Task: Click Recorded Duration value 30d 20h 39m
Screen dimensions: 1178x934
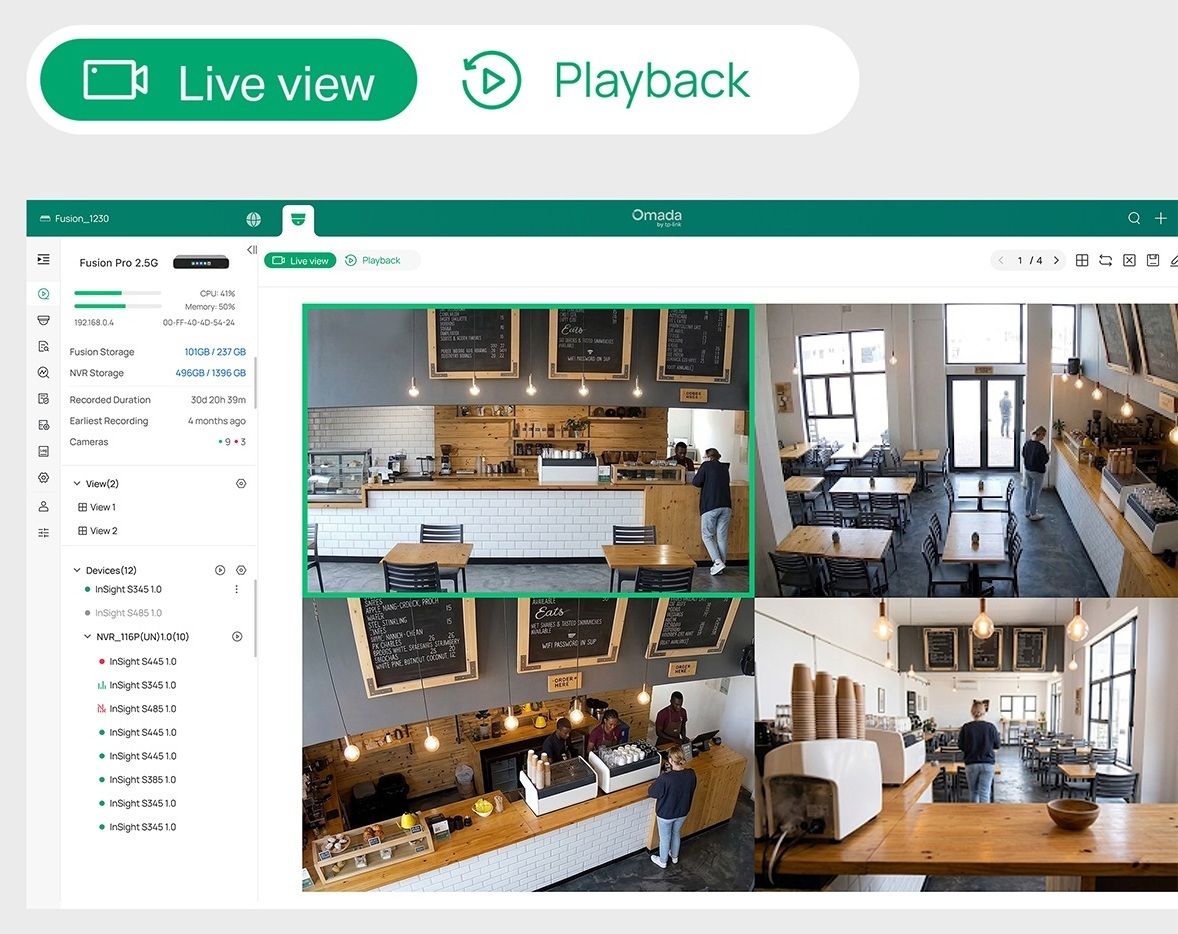Action: [x=218, y=400]
